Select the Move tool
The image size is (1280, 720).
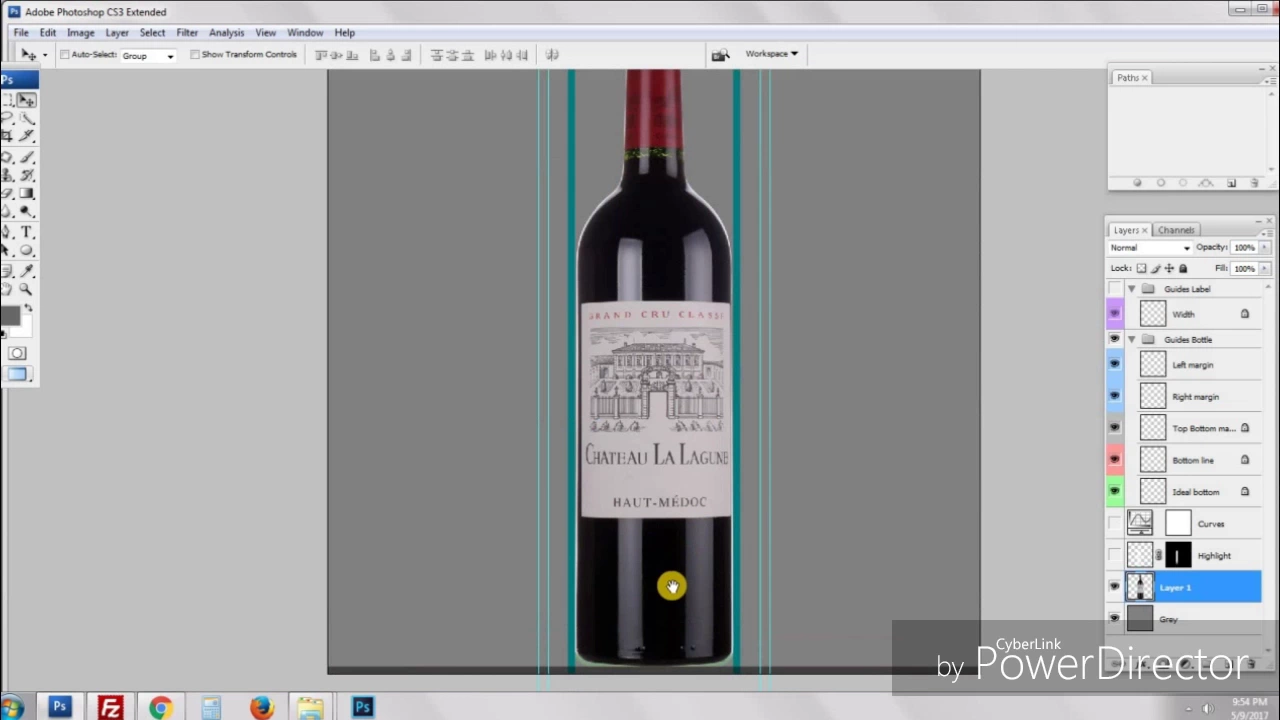26,100
